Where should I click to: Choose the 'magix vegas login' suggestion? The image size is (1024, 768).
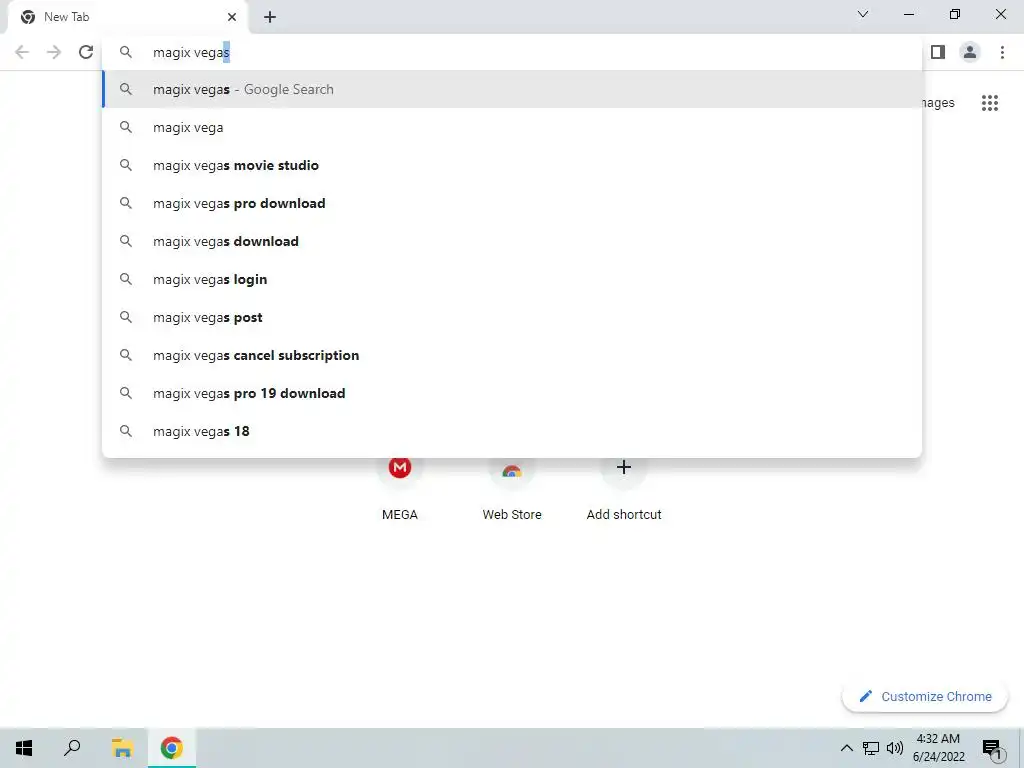pos(512,280)
